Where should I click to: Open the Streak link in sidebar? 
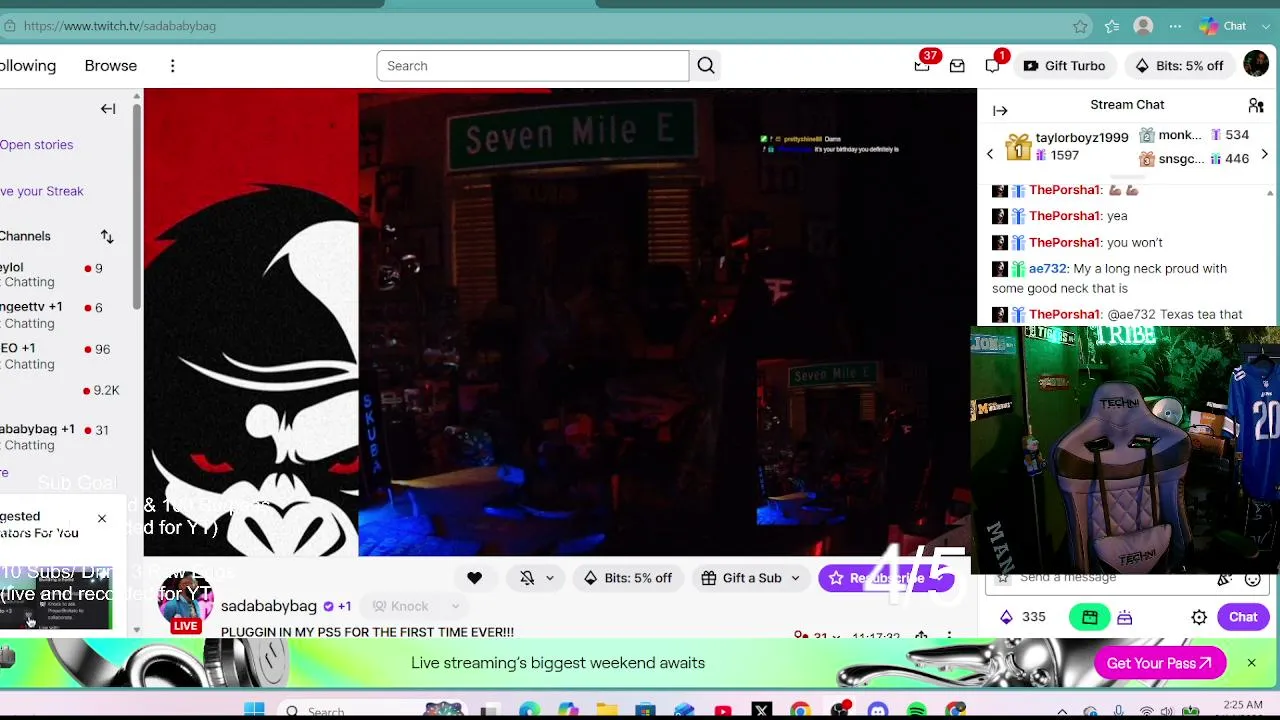(41, 191)
